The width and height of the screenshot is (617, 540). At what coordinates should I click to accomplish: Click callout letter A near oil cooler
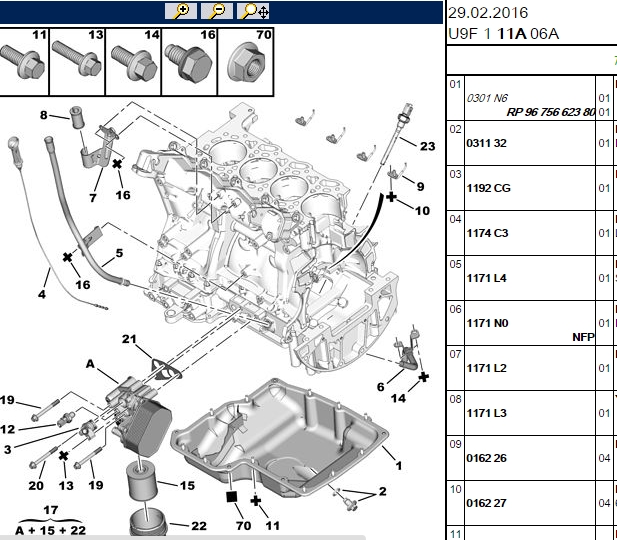(x=90, y=364)
